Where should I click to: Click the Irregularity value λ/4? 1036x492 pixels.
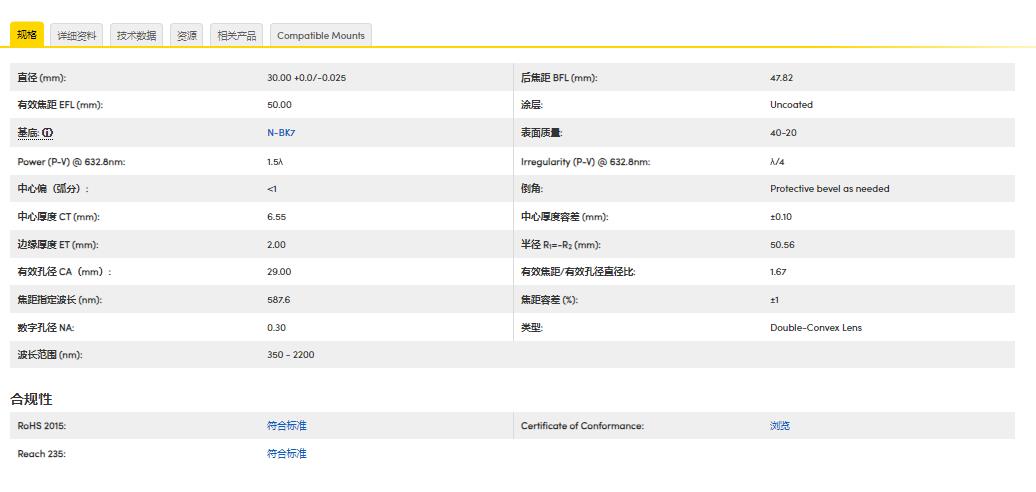coord(777,162)
